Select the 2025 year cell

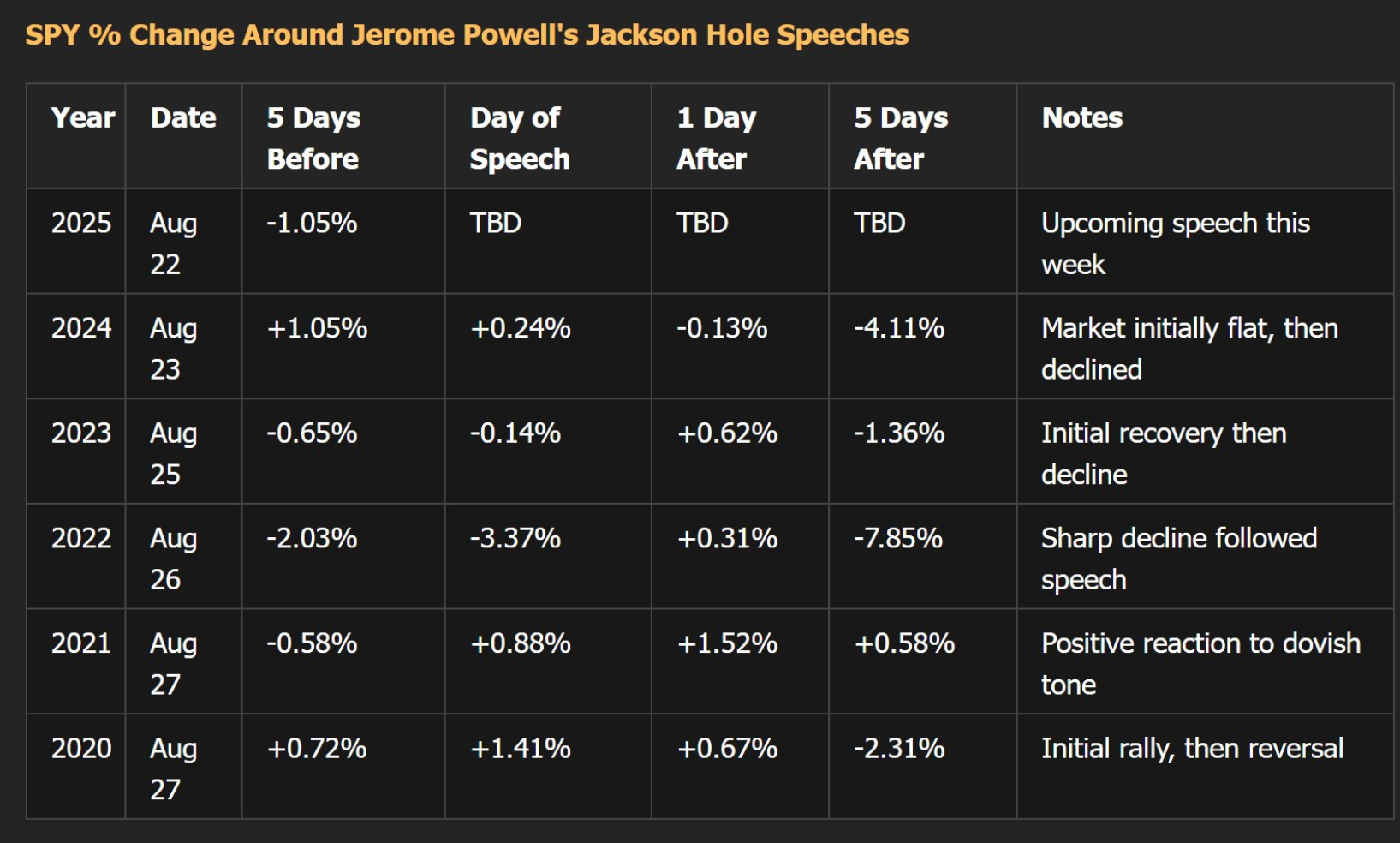click(81, 223)
